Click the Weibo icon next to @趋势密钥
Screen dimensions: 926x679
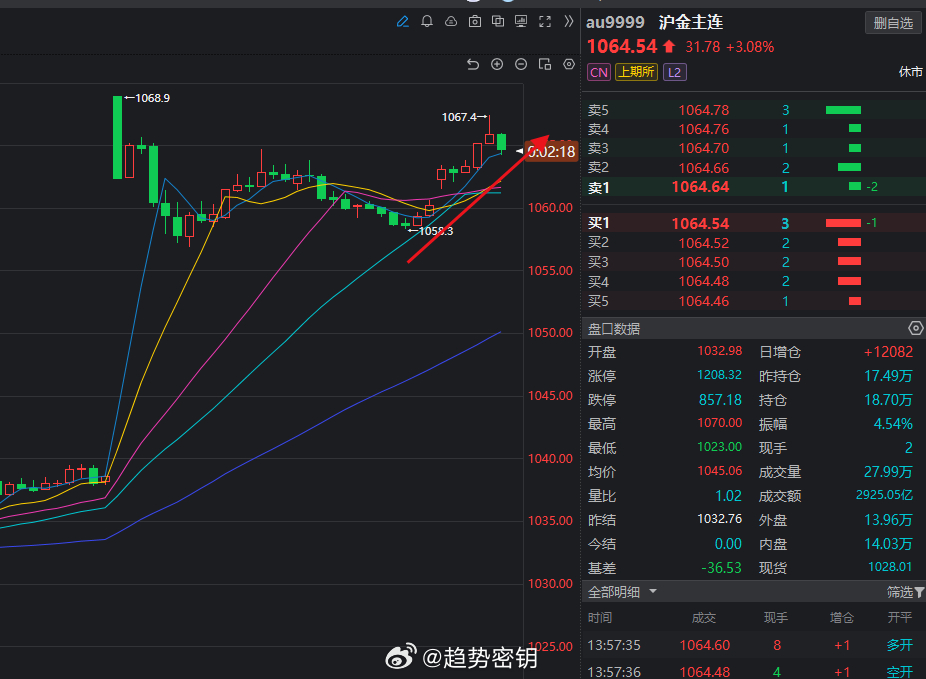(x=401, y=657)
